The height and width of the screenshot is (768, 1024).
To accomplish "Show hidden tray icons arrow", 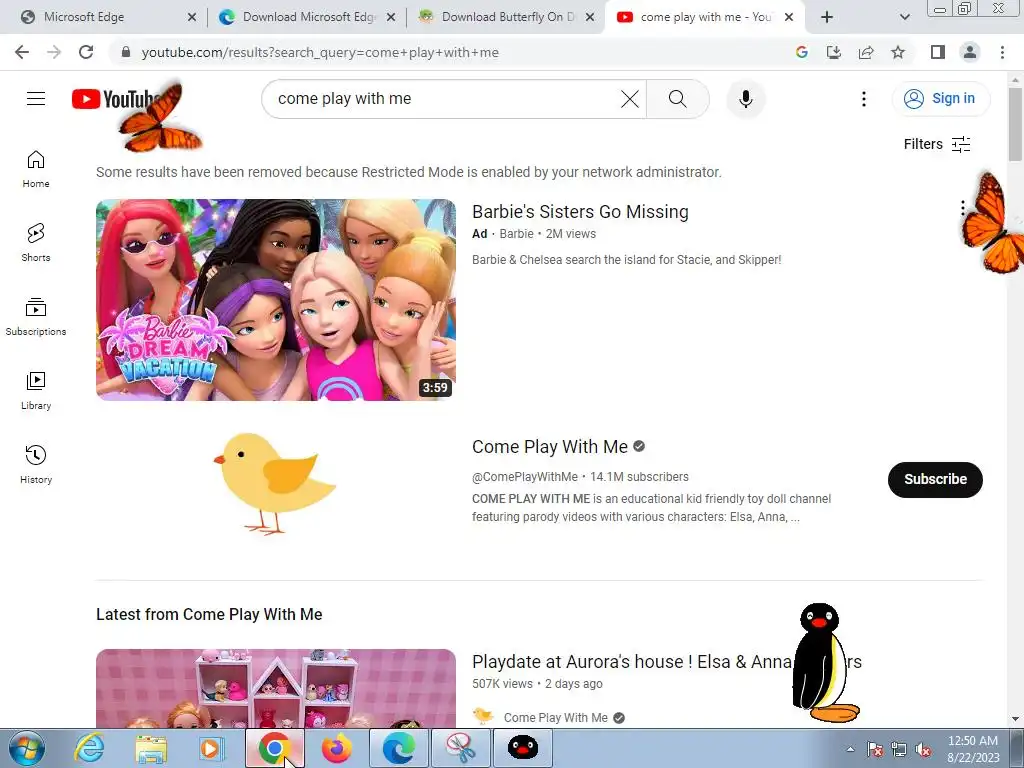I will click(x=850, y=749).
